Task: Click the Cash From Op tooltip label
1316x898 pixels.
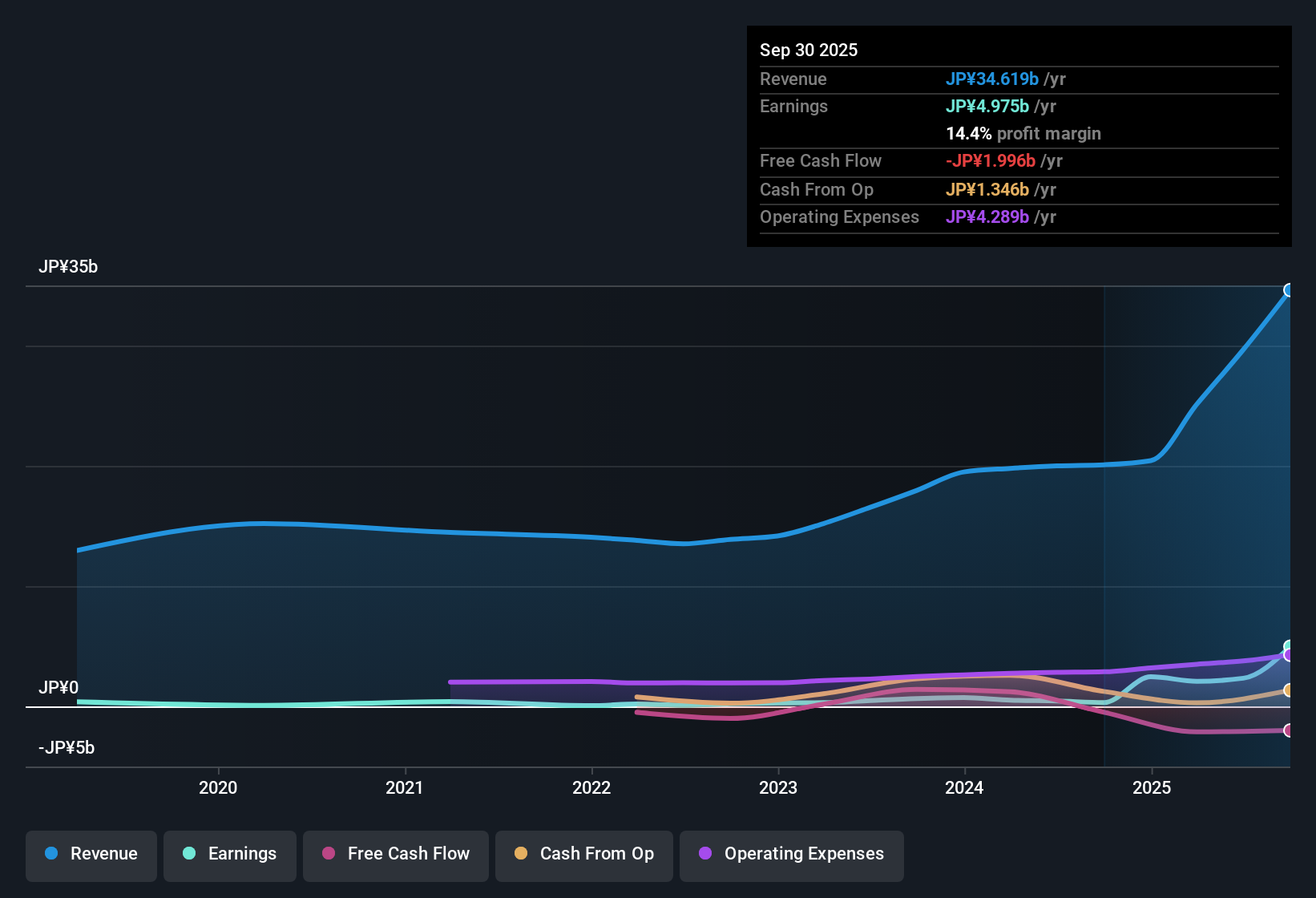Action: [817, 189]
